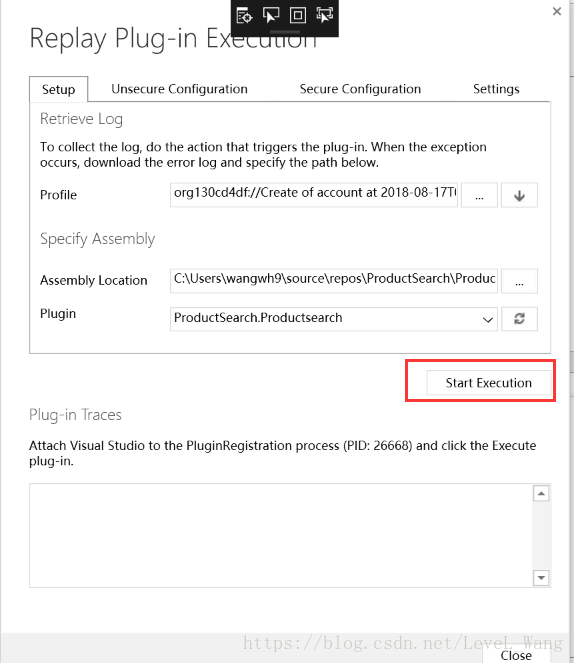Toggle display layout adorners icon
This screenshot has height=663, width=574.
tap(298, 16)
